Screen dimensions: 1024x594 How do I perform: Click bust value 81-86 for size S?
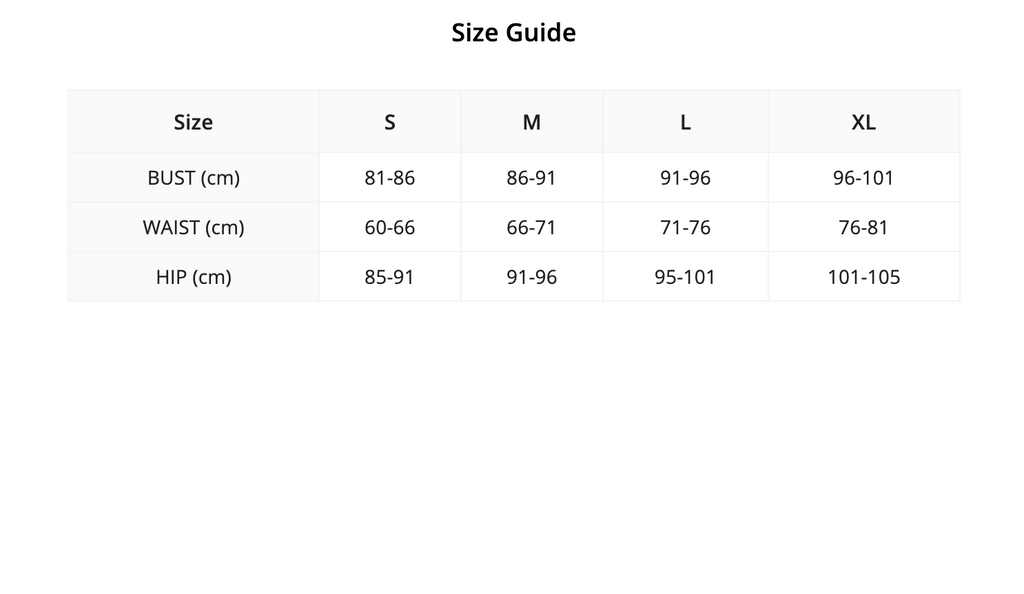tap(390, 178)
